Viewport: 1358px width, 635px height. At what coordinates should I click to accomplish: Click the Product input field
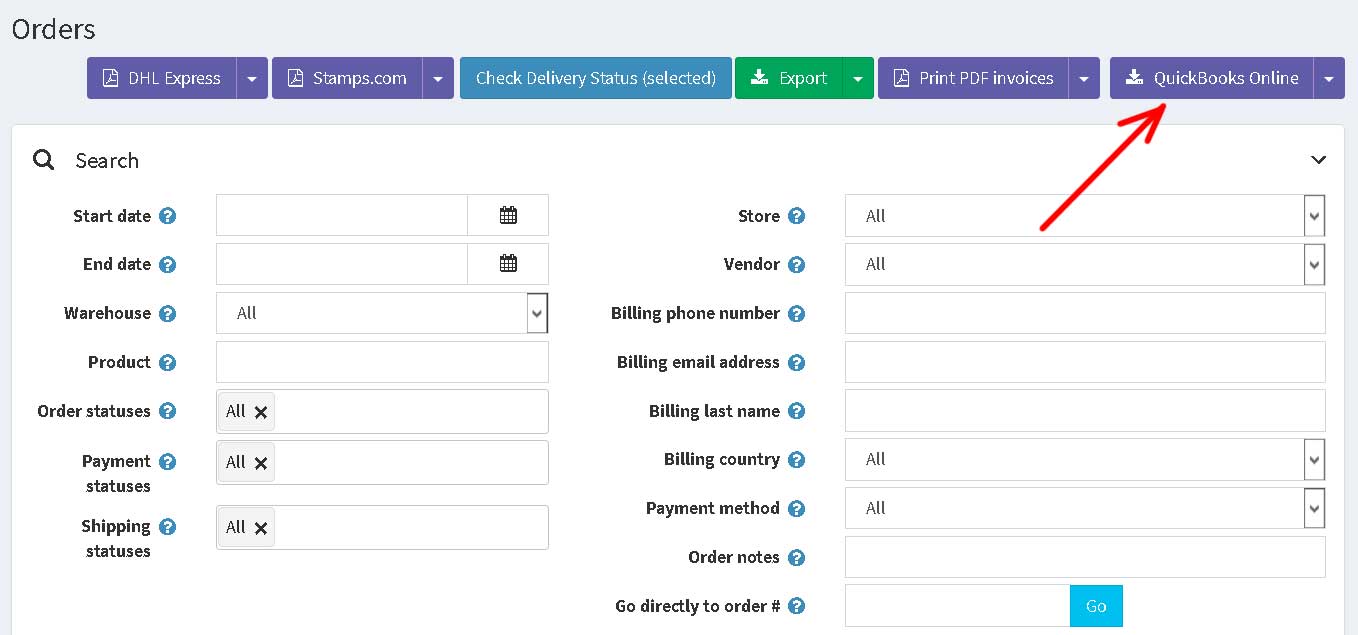click(382, 362)
